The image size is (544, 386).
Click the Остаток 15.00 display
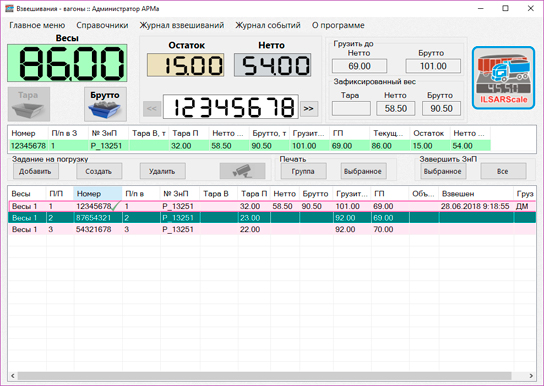186,65
